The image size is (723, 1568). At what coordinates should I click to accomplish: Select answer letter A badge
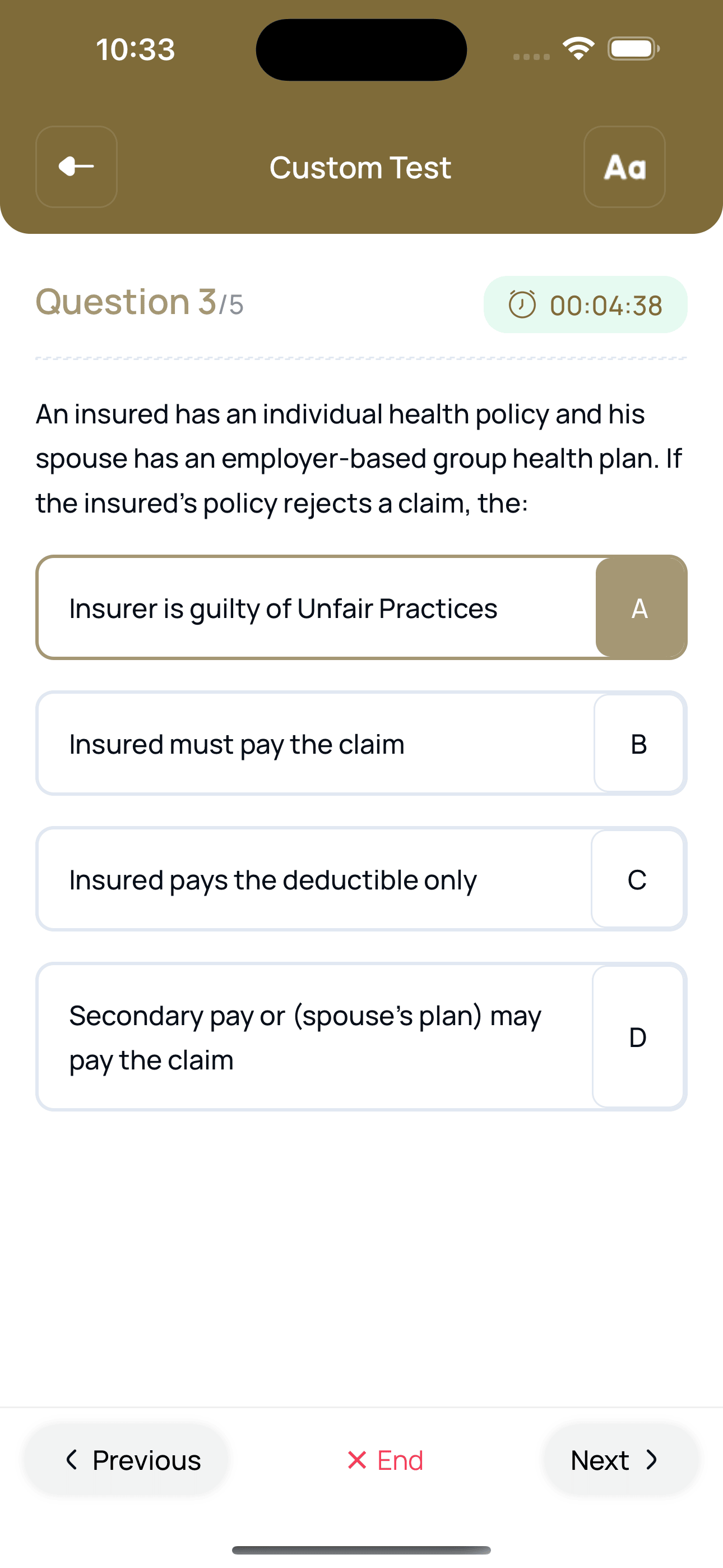639,607
